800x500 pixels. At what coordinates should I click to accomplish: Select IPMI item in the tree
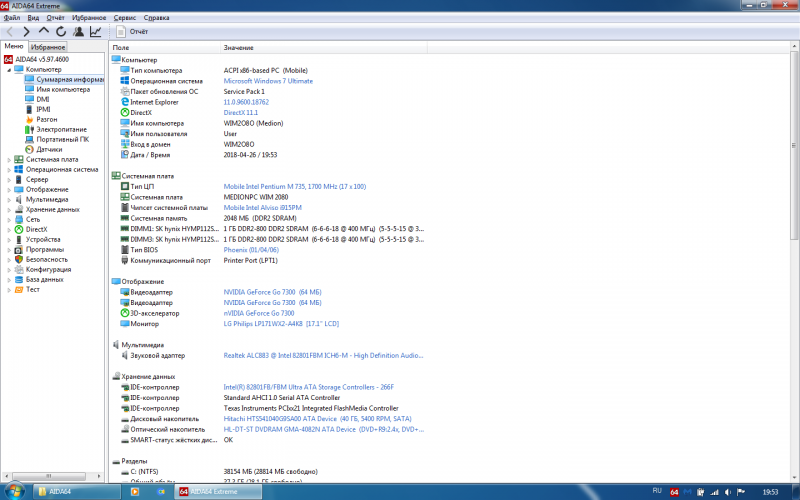(43, 109)
